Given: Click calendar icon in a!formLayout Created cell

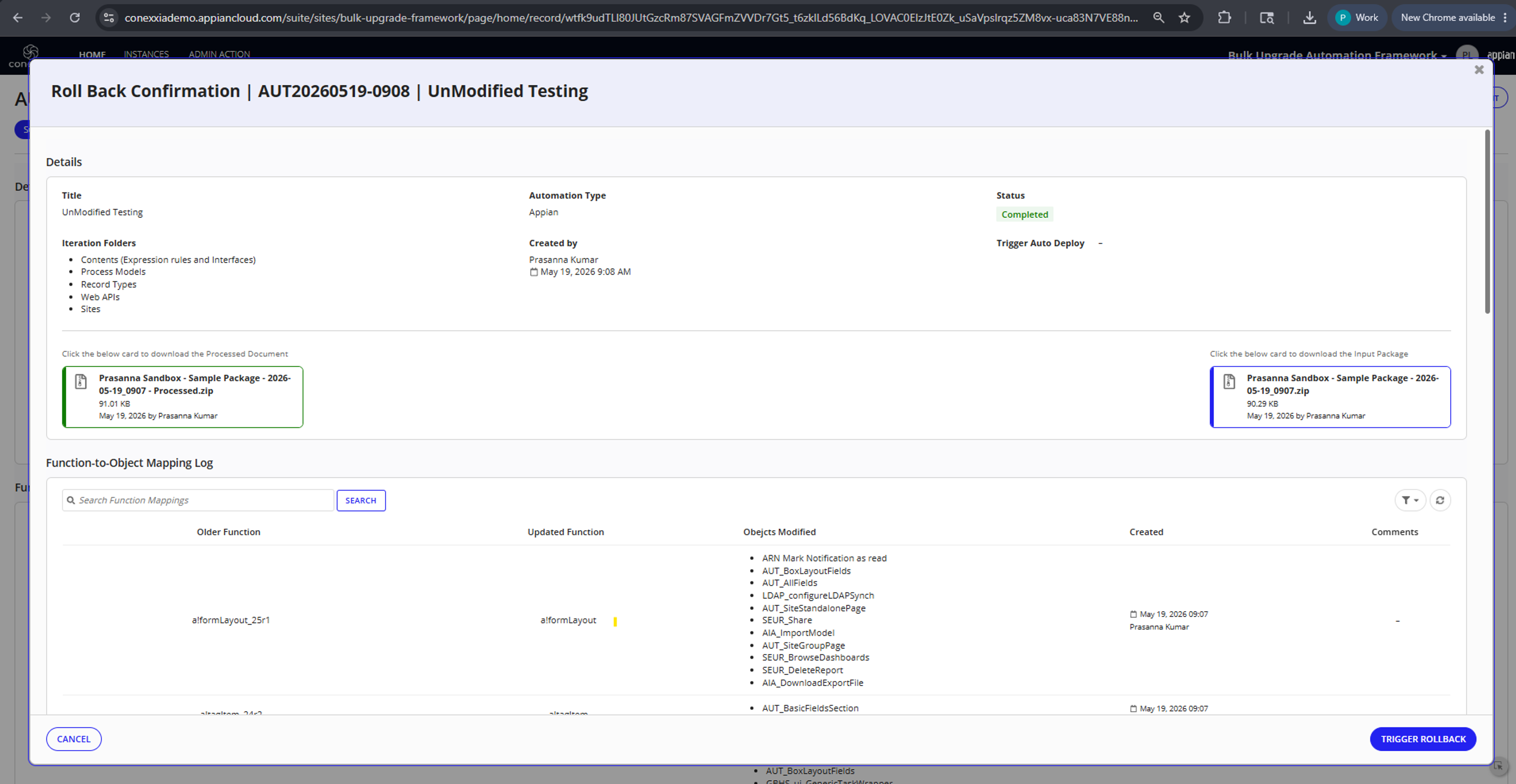Looking at the screenshot, I should coord(1133,614).
